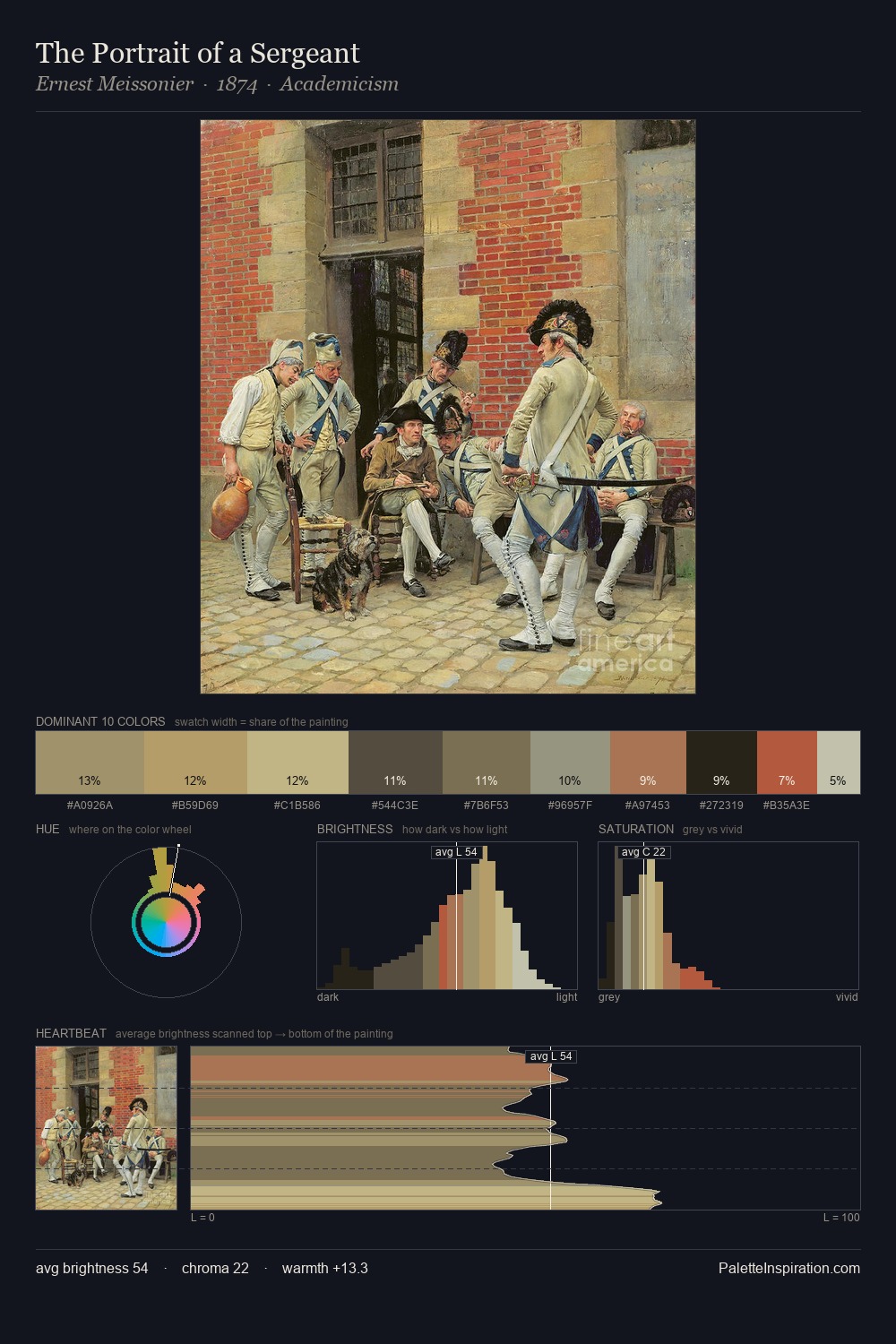Click 'how dark vs how light' caption
The width and height of the screenshot is (896, 1344).
point(455,830)
